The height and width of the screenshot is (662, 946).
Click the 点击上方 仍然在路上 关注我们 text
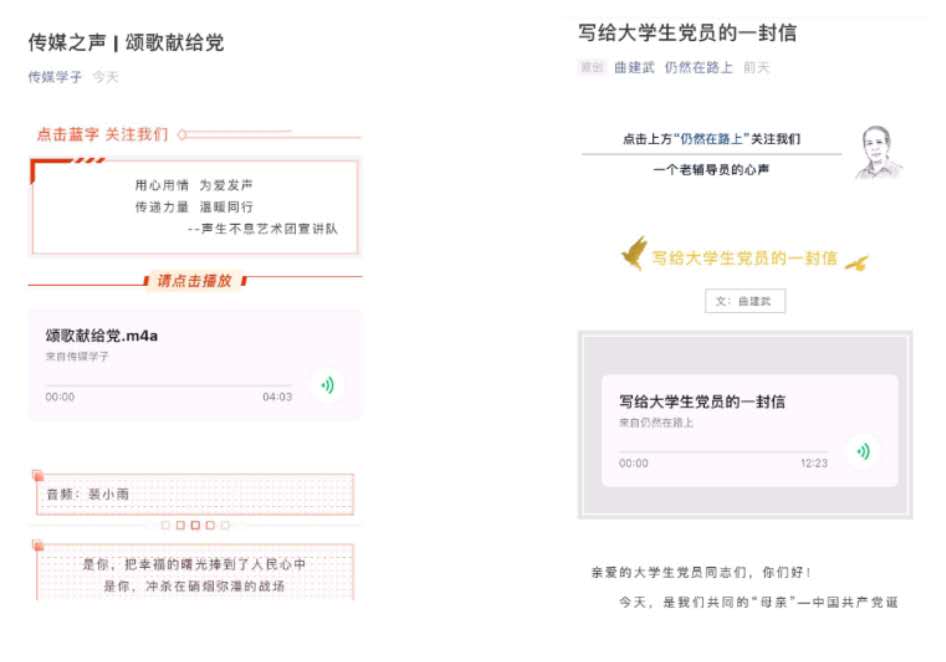coord(711,139)
